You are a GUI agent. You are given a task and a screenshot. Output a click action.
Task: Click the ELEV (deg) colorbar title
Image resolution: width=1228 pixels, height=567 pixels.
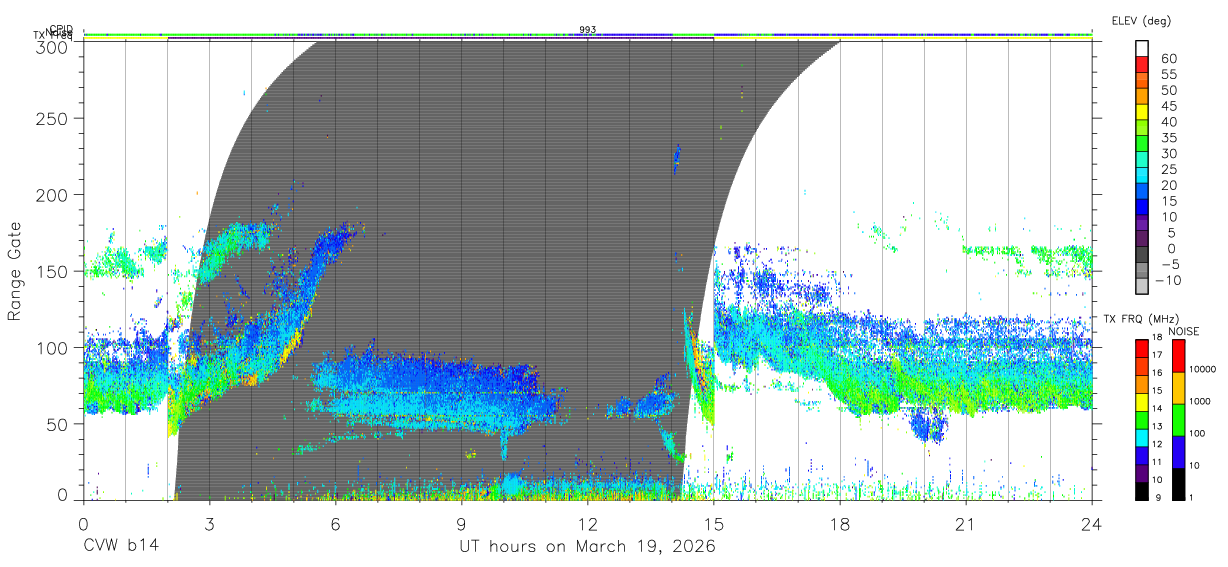click(1140, 21)
